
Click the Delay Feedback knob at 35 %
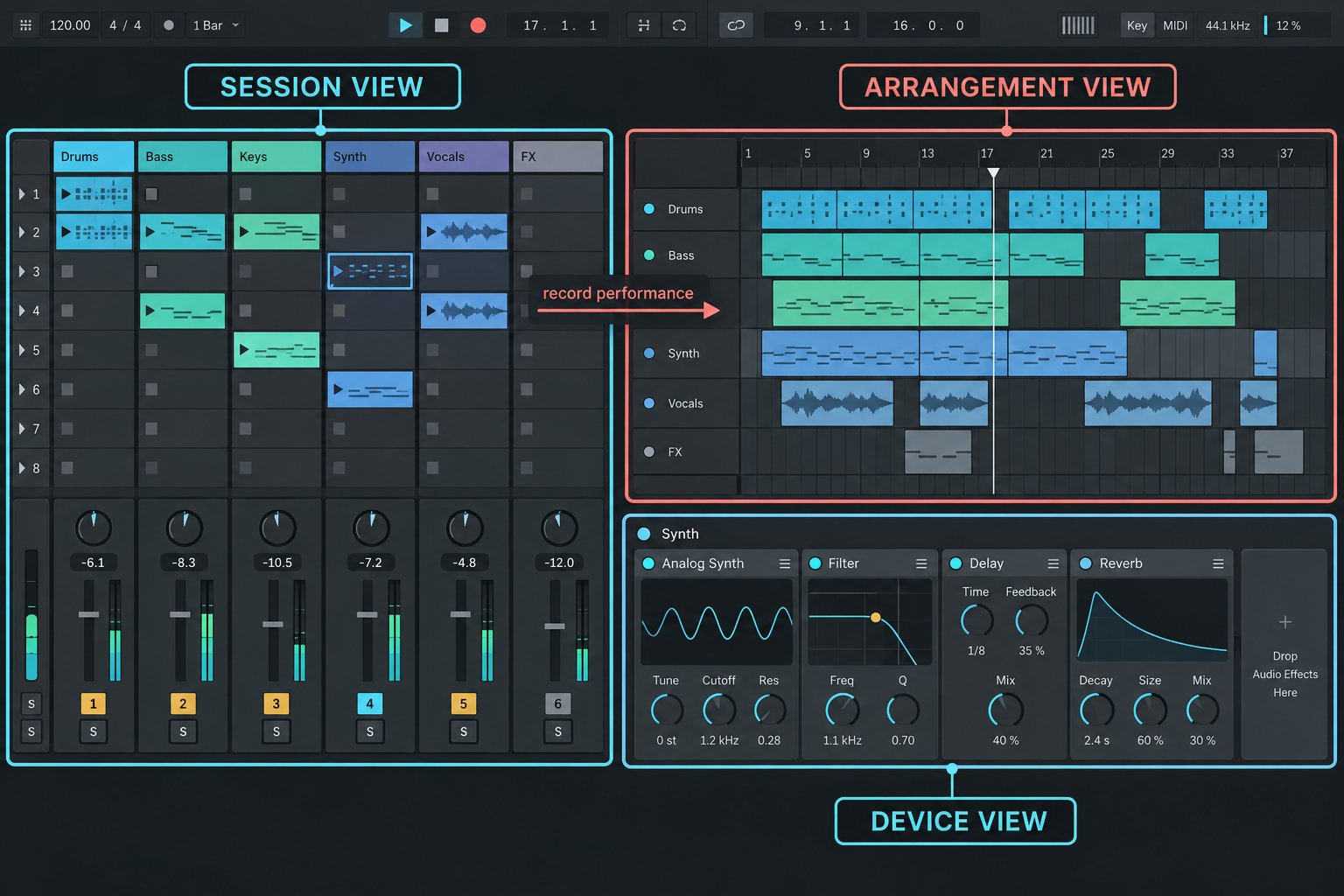tap(1032, 620)
